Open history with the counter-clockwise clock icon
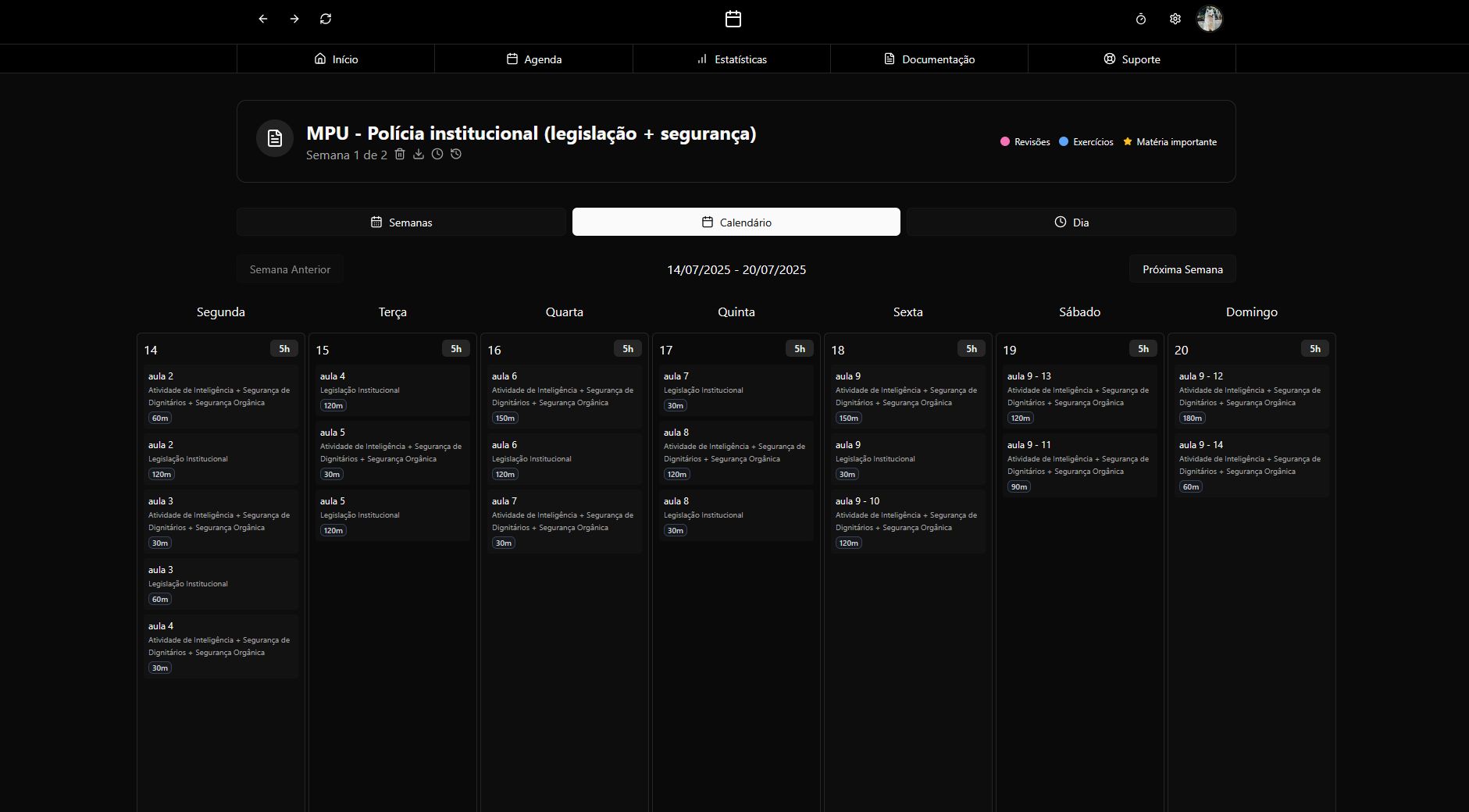The width and height of the screenshot is (1469, 812). [x=456, y=155]
